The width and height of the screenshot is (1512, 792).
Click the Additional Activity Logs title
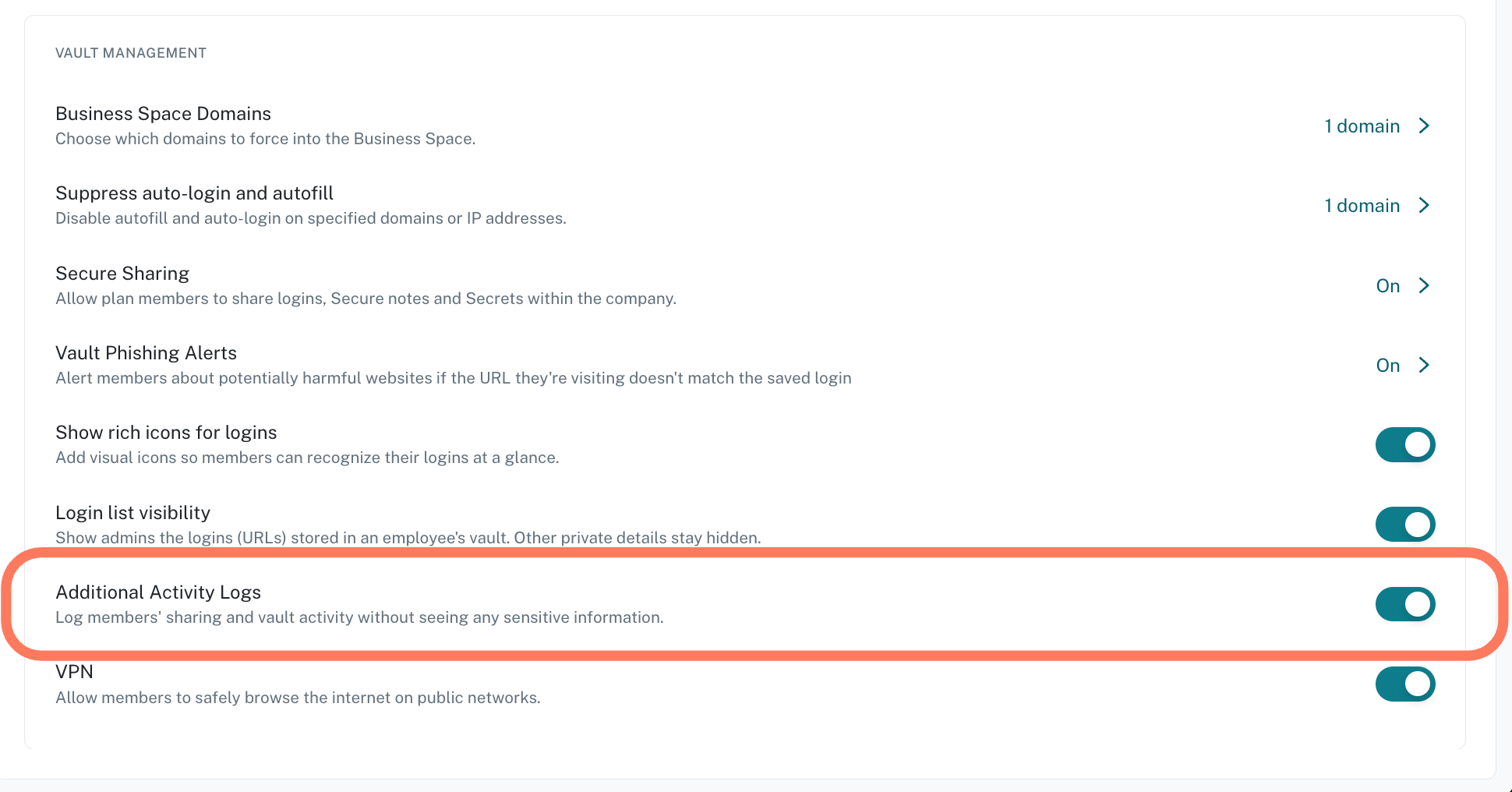(158, 592)
